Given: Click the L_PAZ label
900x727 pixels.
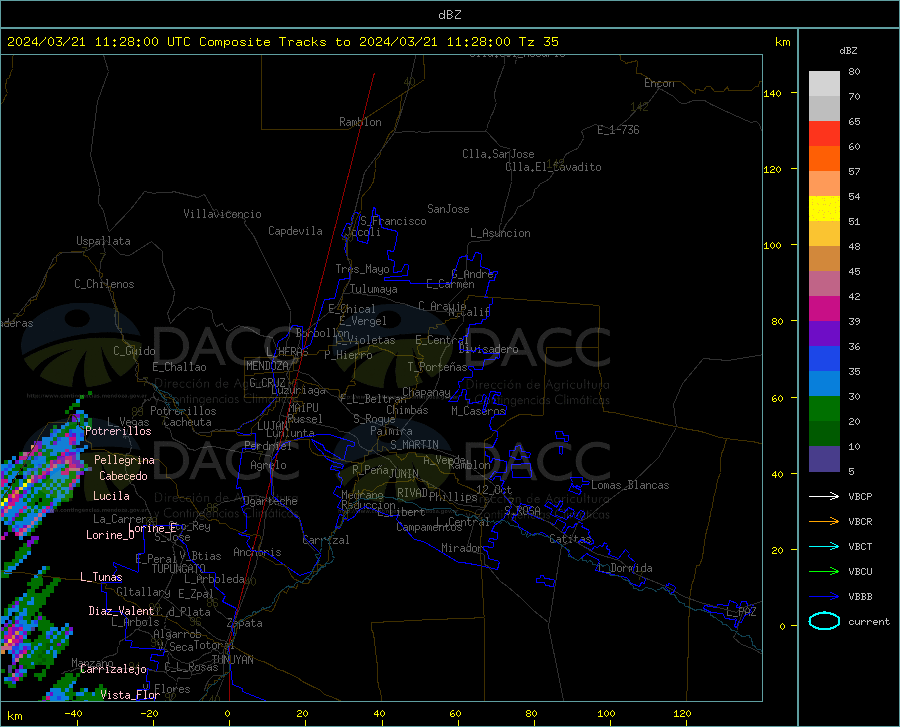Looking at the screenshot, I should (741, 612).
